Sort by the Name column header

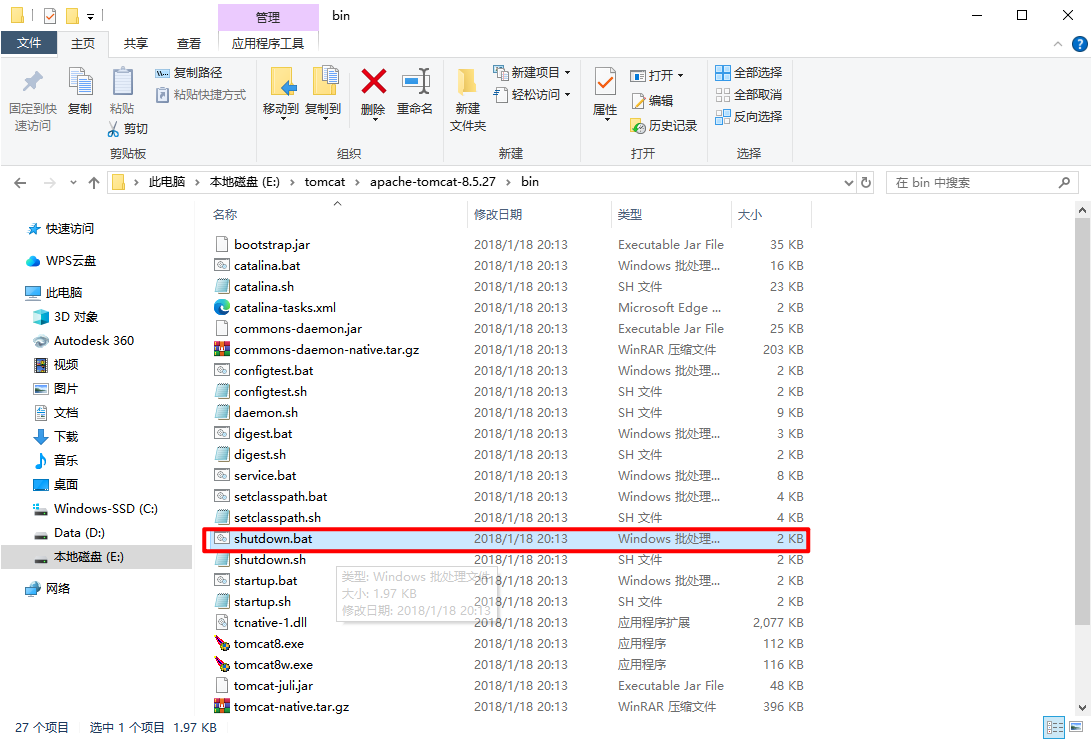tap(225, 214)
